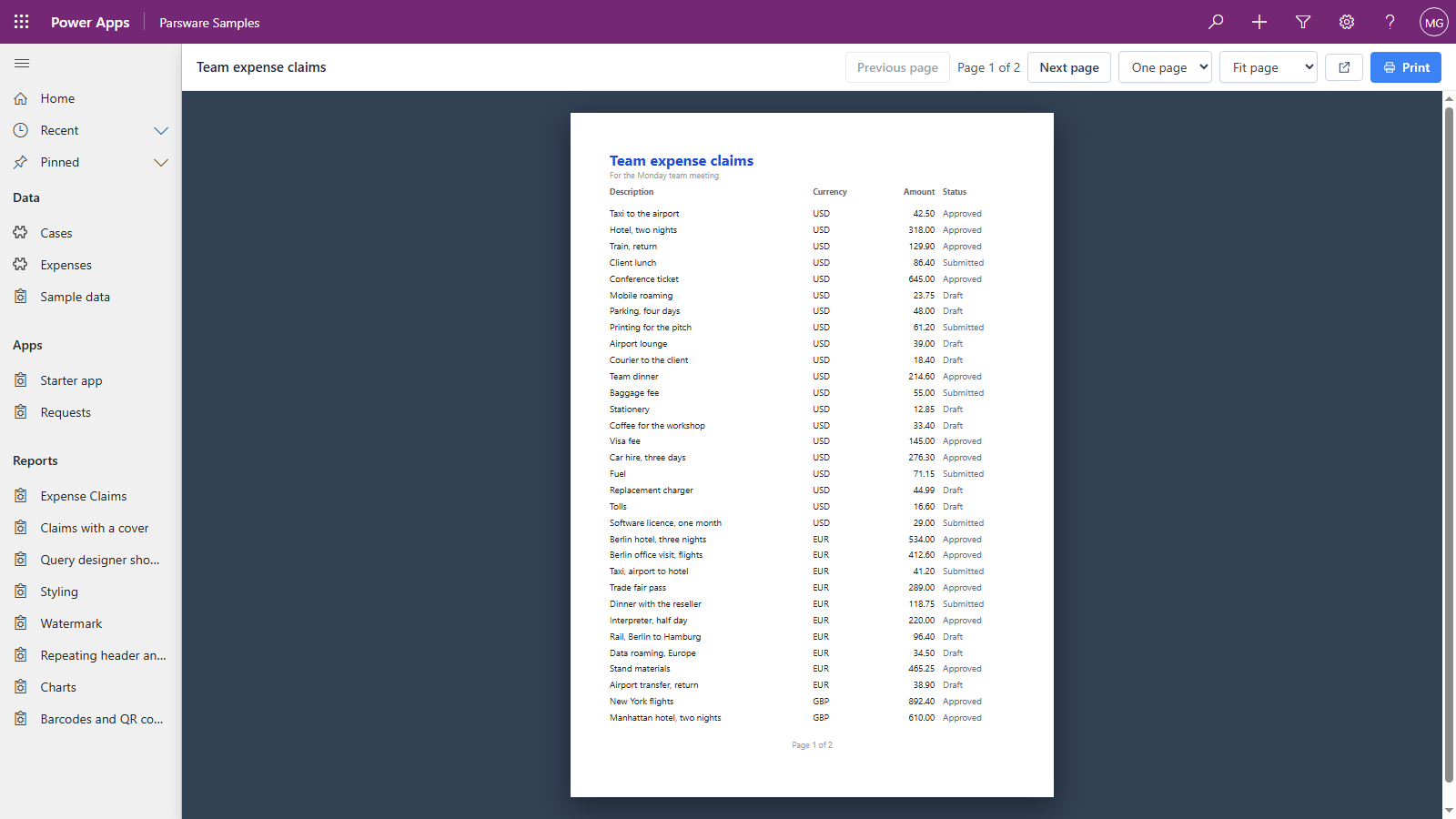Click the Home icon in the sidebar

click(x=21, y=98)
